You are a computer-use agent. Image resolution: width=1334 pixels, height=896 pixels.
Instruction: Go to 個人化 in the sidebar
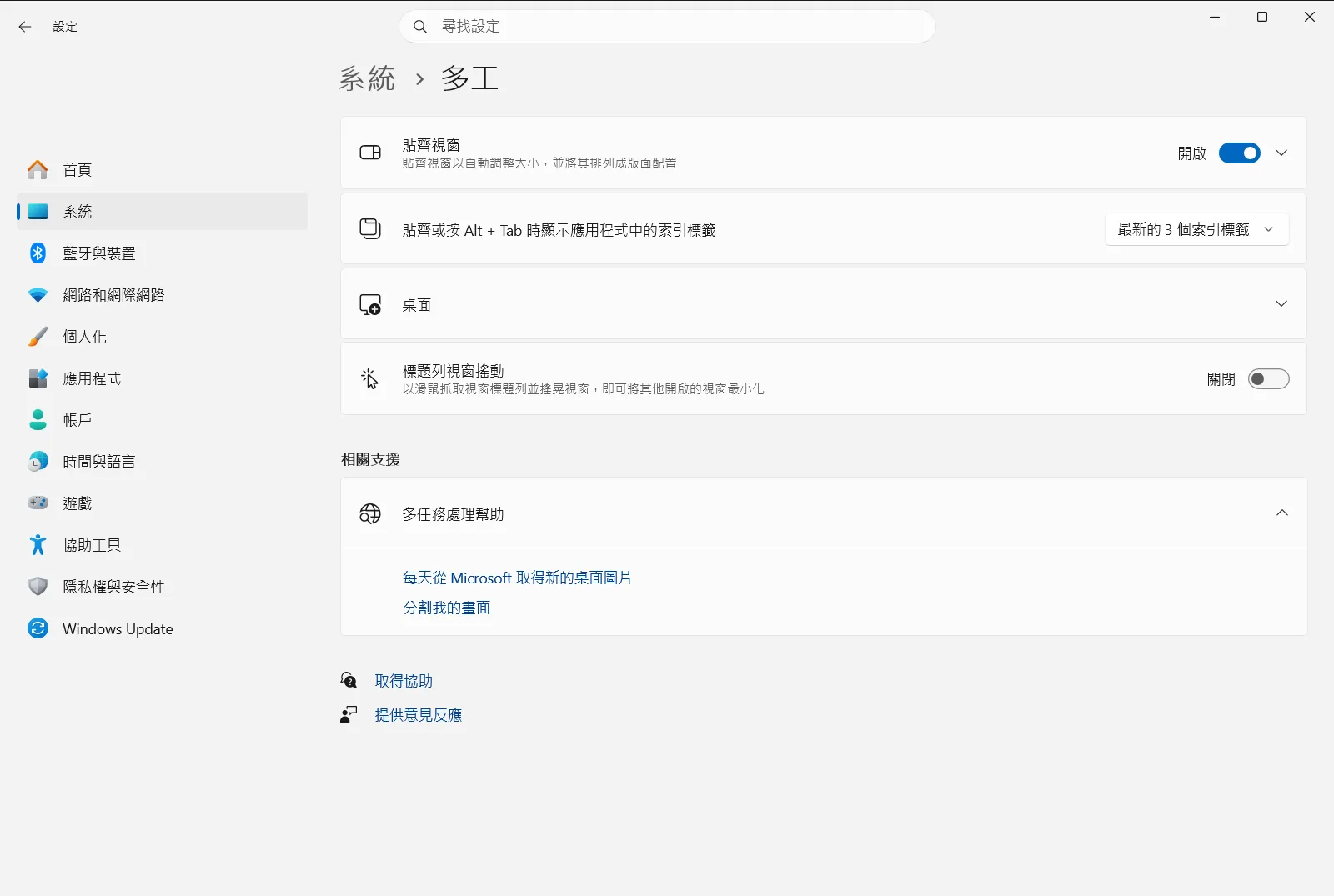click(163, 337)
